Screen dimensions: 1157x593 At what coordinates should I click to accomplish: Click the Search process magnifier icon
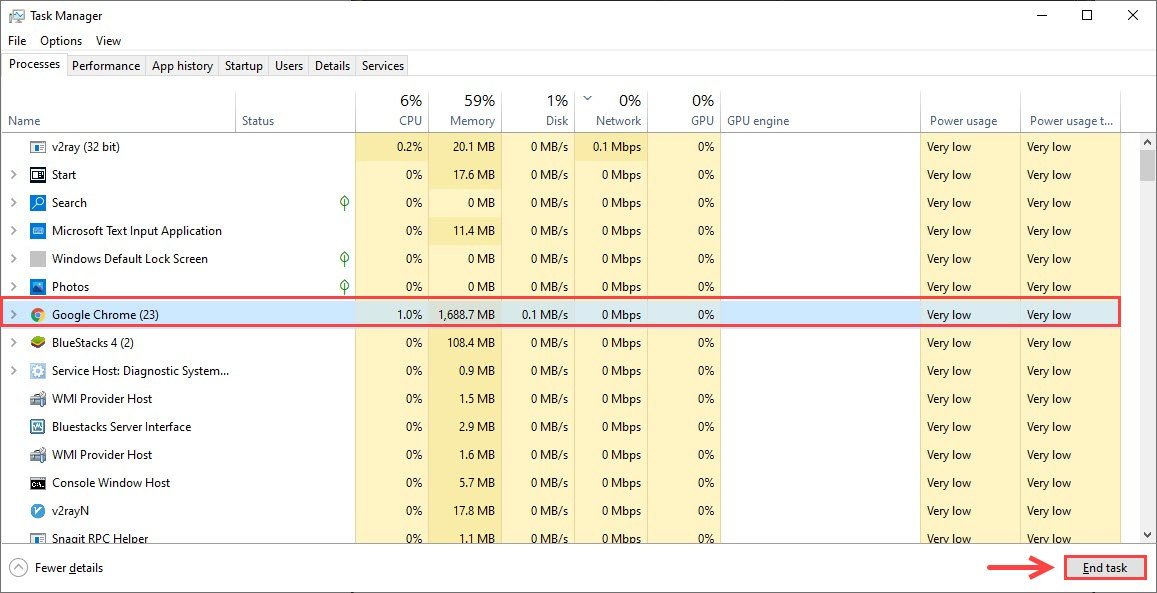(x=38, y=203)
